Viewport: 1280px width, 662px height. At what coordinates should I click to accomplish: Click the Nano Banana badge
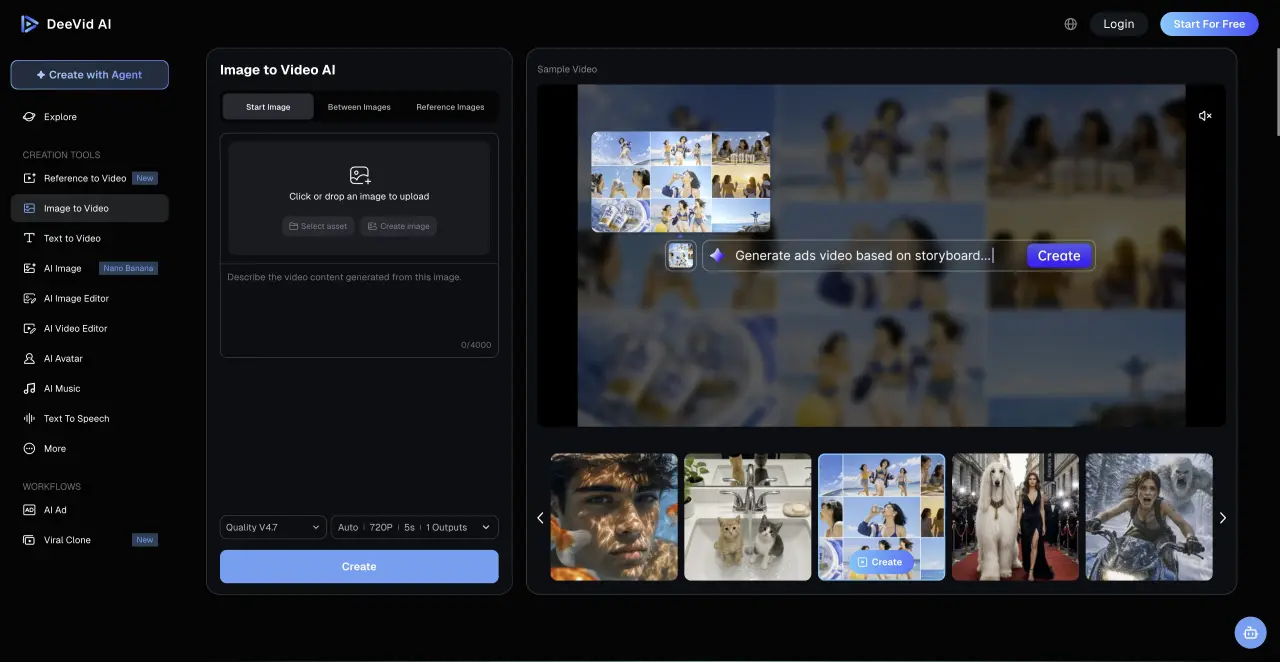pyautogui.click(x=129, y=268)
